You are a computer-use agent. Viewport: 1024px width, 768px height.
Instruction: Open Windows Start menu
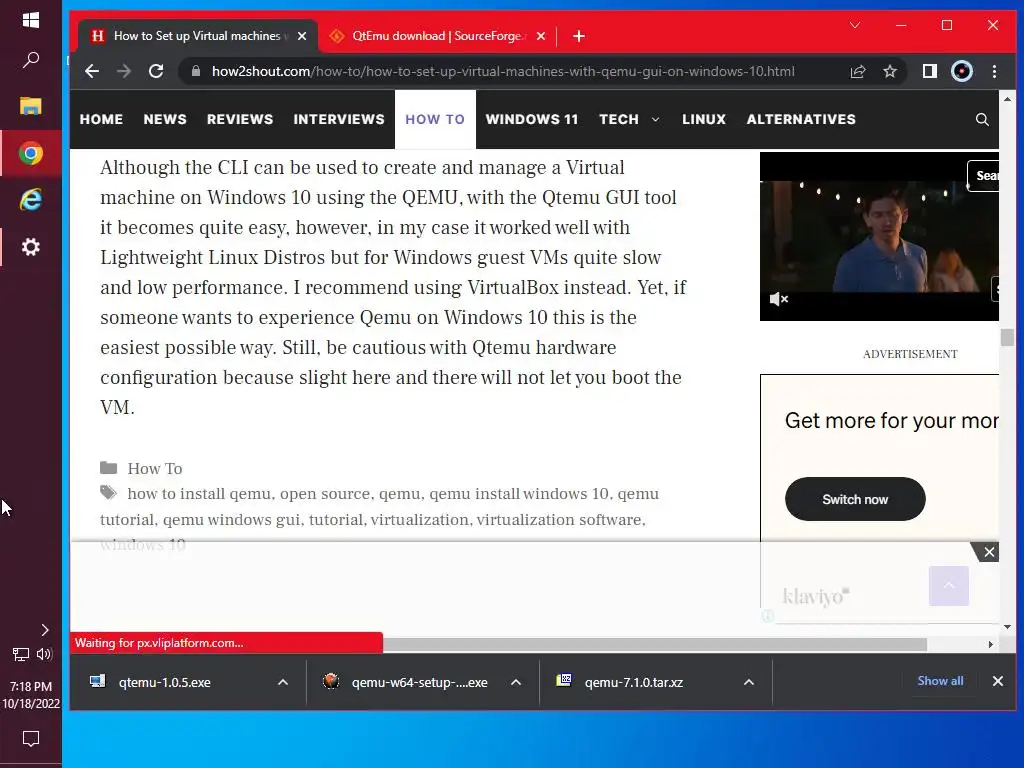pyautogui.click(x=31, y=20)
